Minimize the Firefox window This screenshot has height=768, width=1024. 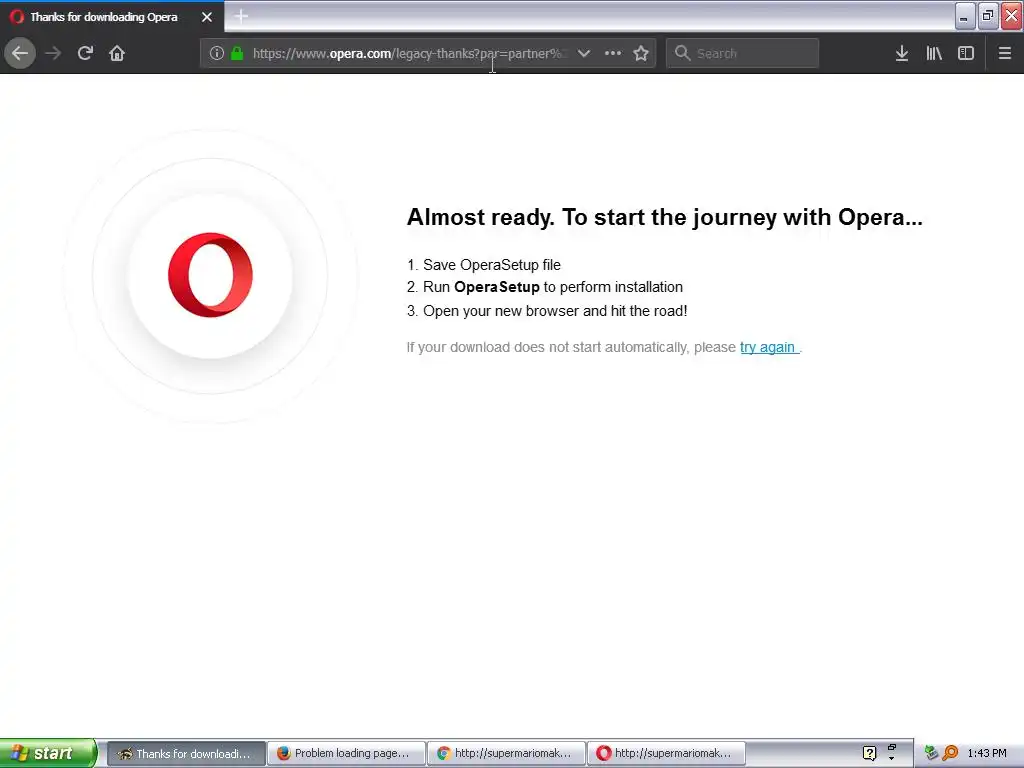[x=965, y=17]
